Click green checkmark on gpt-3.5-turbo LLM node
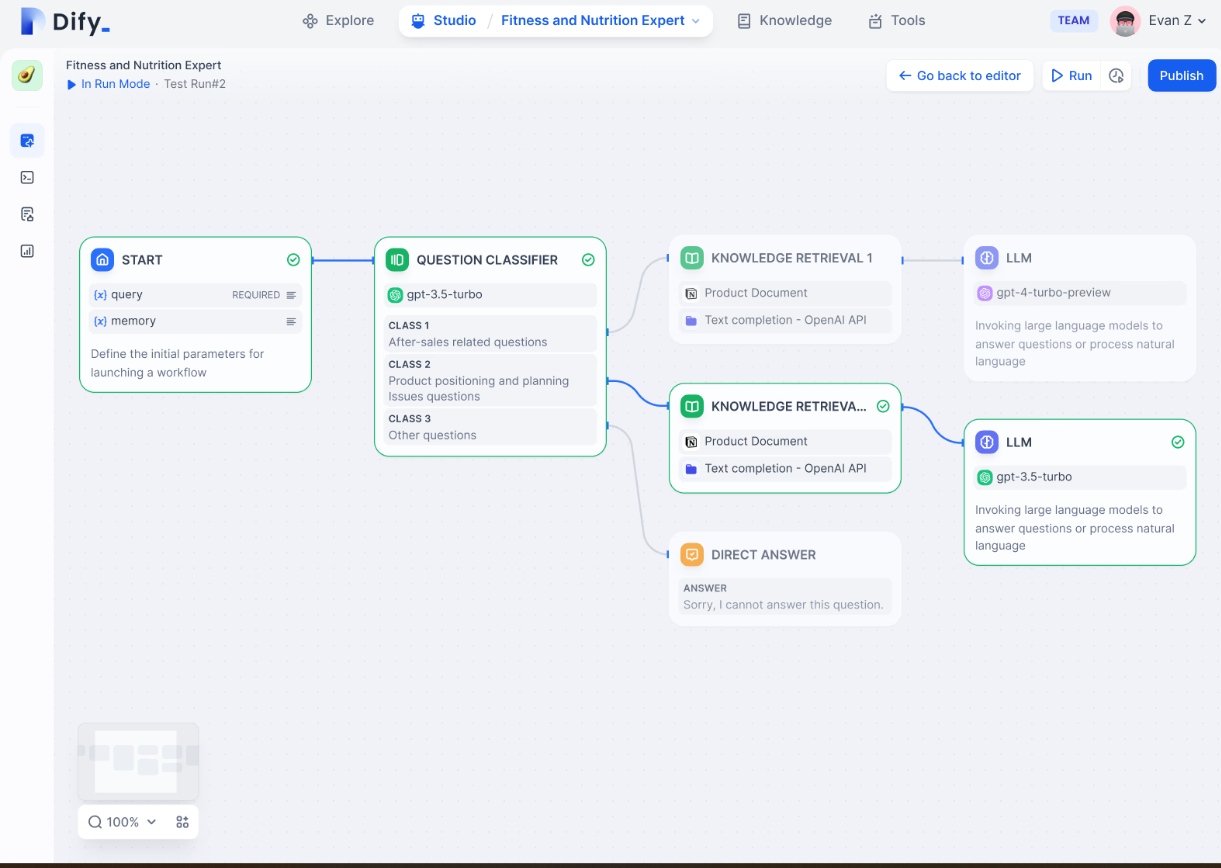The height and width of the screenshot is (868, 1221). (x=1177, y=442)
